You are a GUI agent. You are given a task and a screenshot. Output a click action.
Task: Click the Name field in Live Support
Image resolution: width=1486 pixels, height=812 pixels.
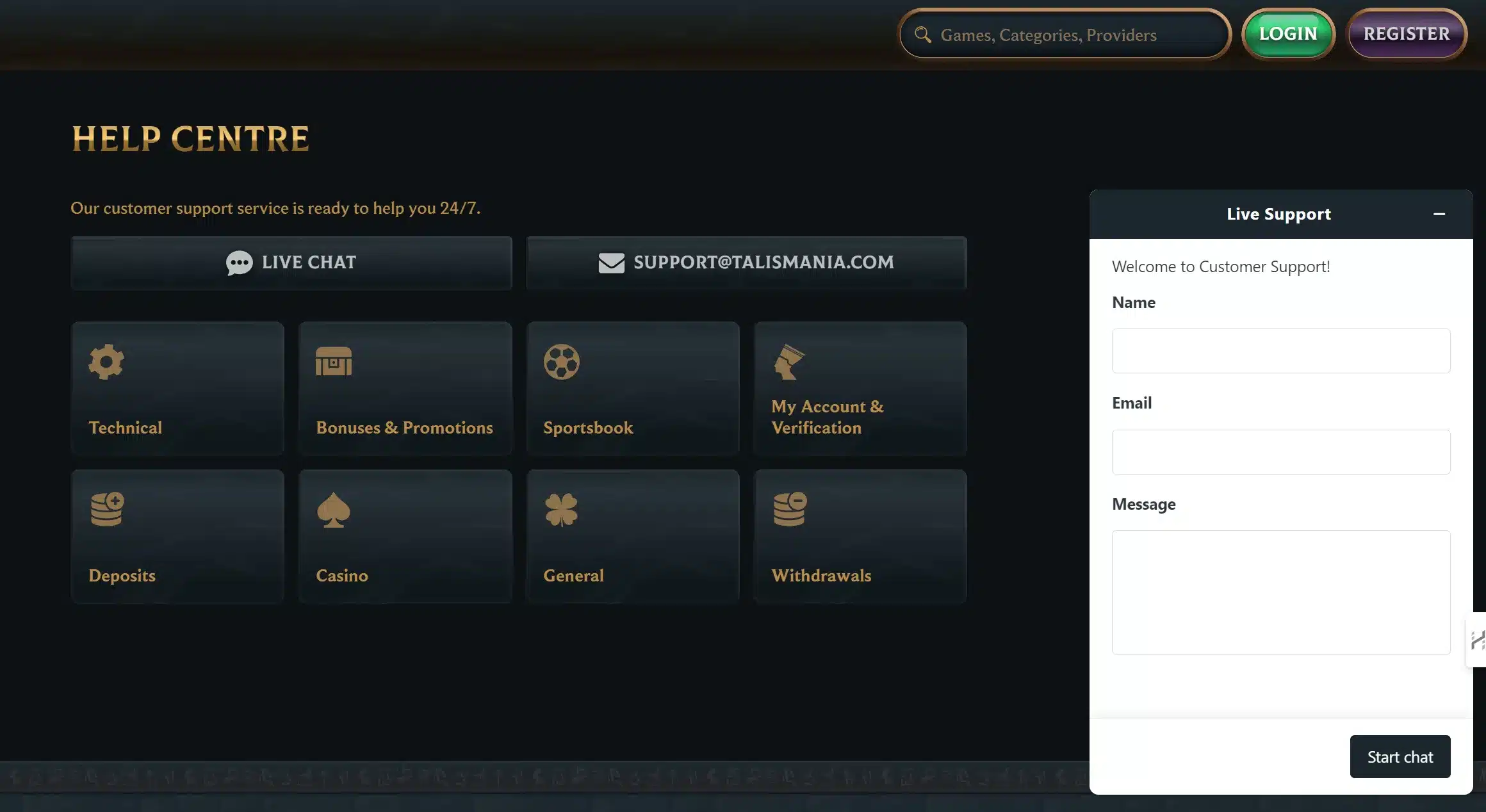1281,350
